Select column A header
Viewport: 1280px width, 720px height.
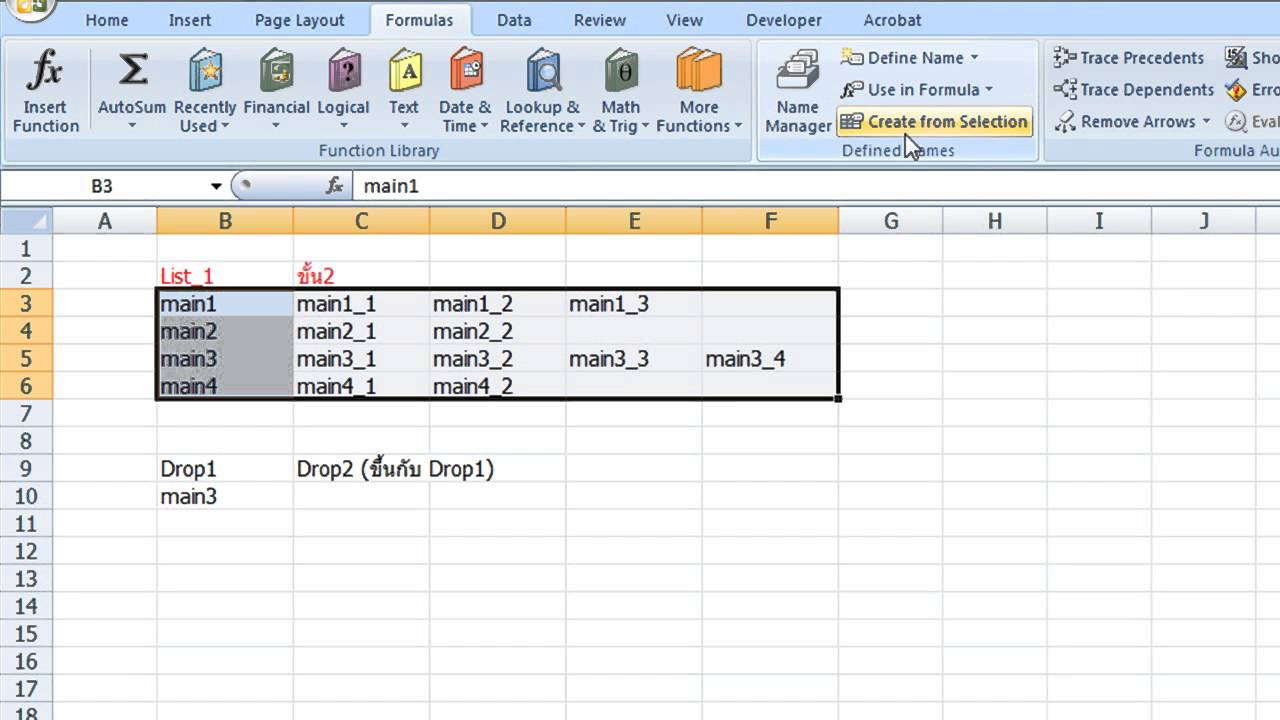click(104, 221)
